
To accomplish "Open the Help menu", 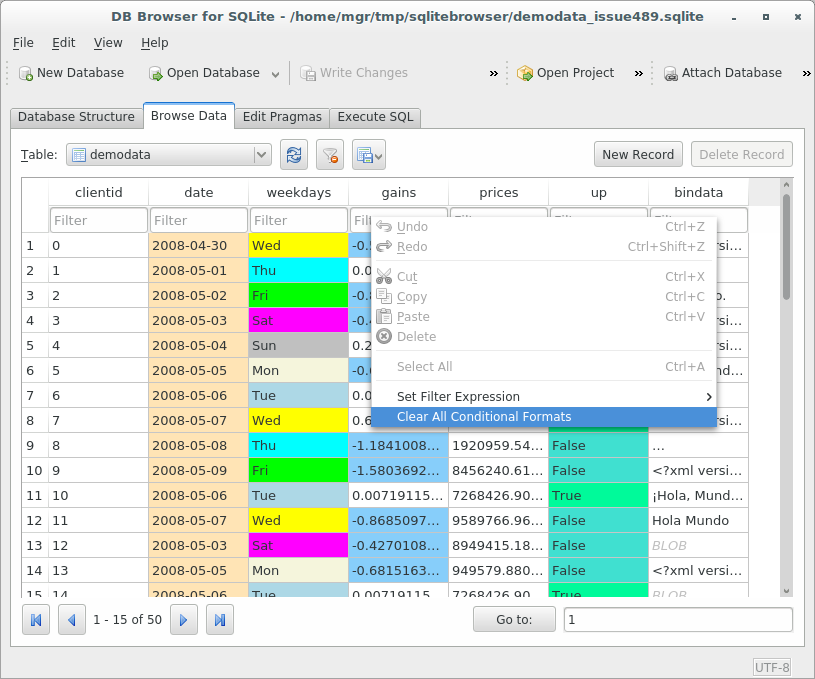I will [154, 43].
